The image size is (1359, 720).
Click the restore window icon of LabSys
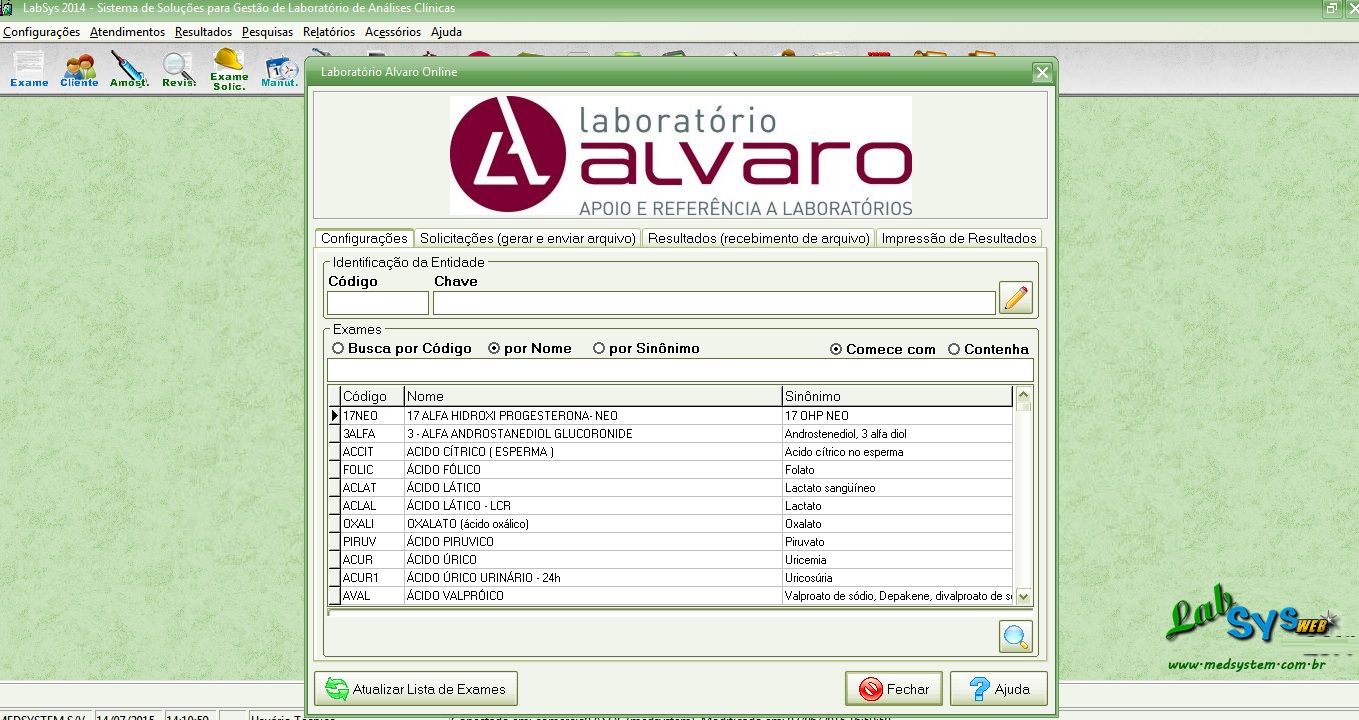1331,8
